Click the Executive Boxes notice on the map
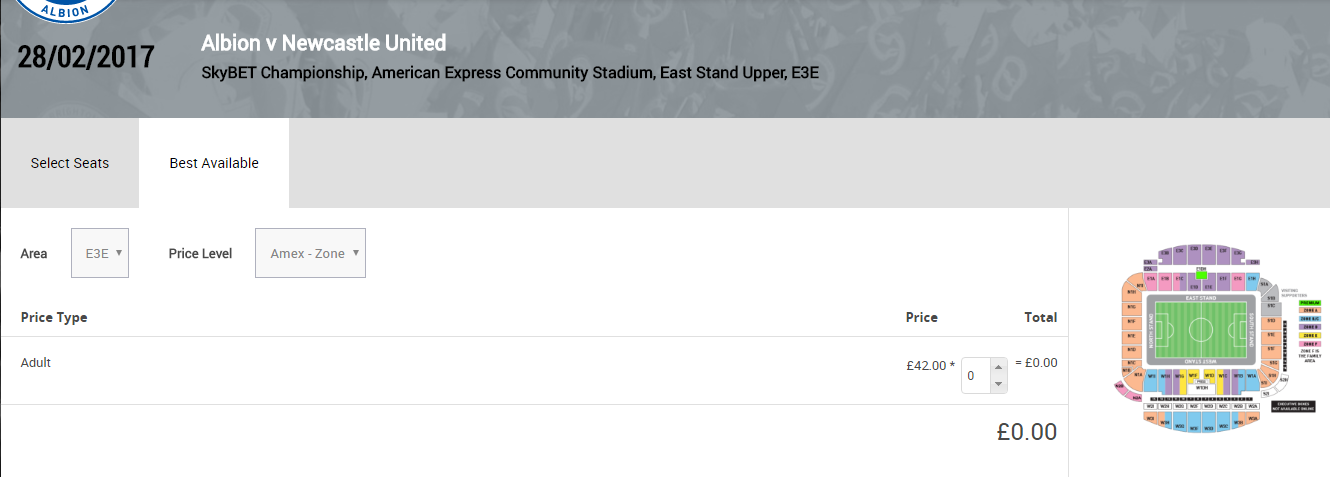Screen dimensions: 1330x477 (x=1293, y=406)
